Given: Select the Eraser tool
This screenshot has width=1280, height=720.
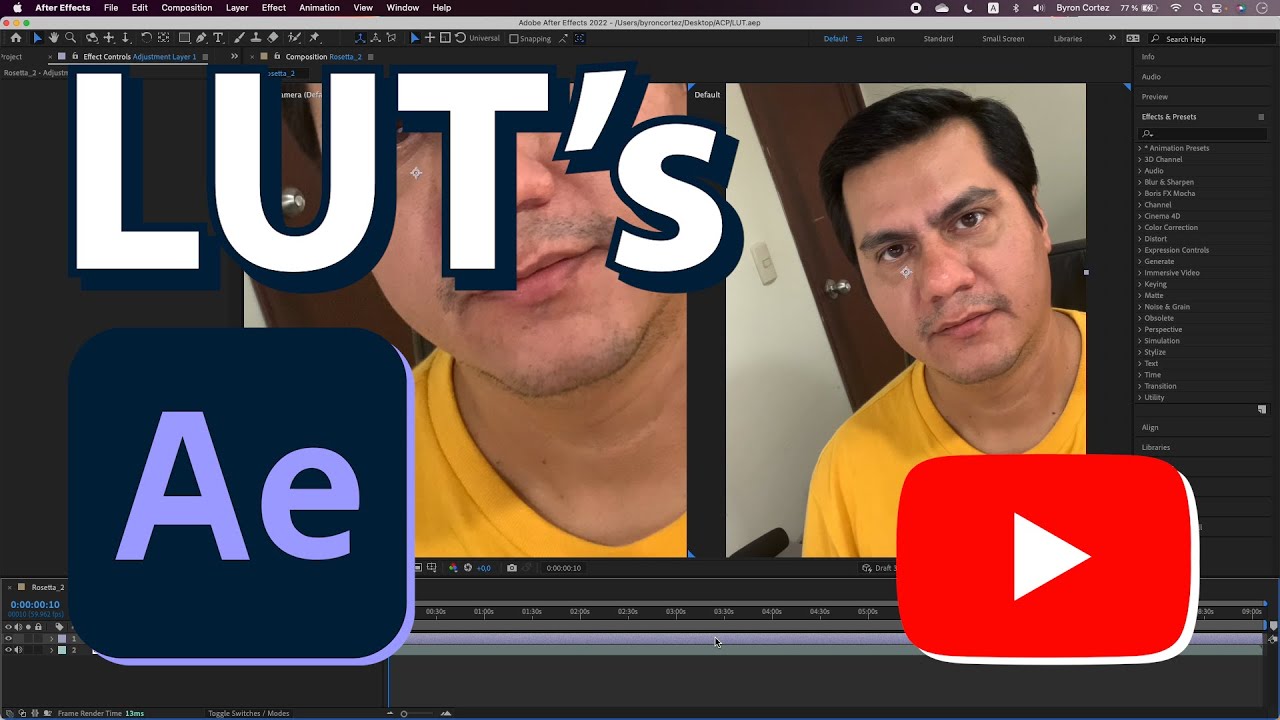Looking at the screenshot, I should click(x=272, y=38).
